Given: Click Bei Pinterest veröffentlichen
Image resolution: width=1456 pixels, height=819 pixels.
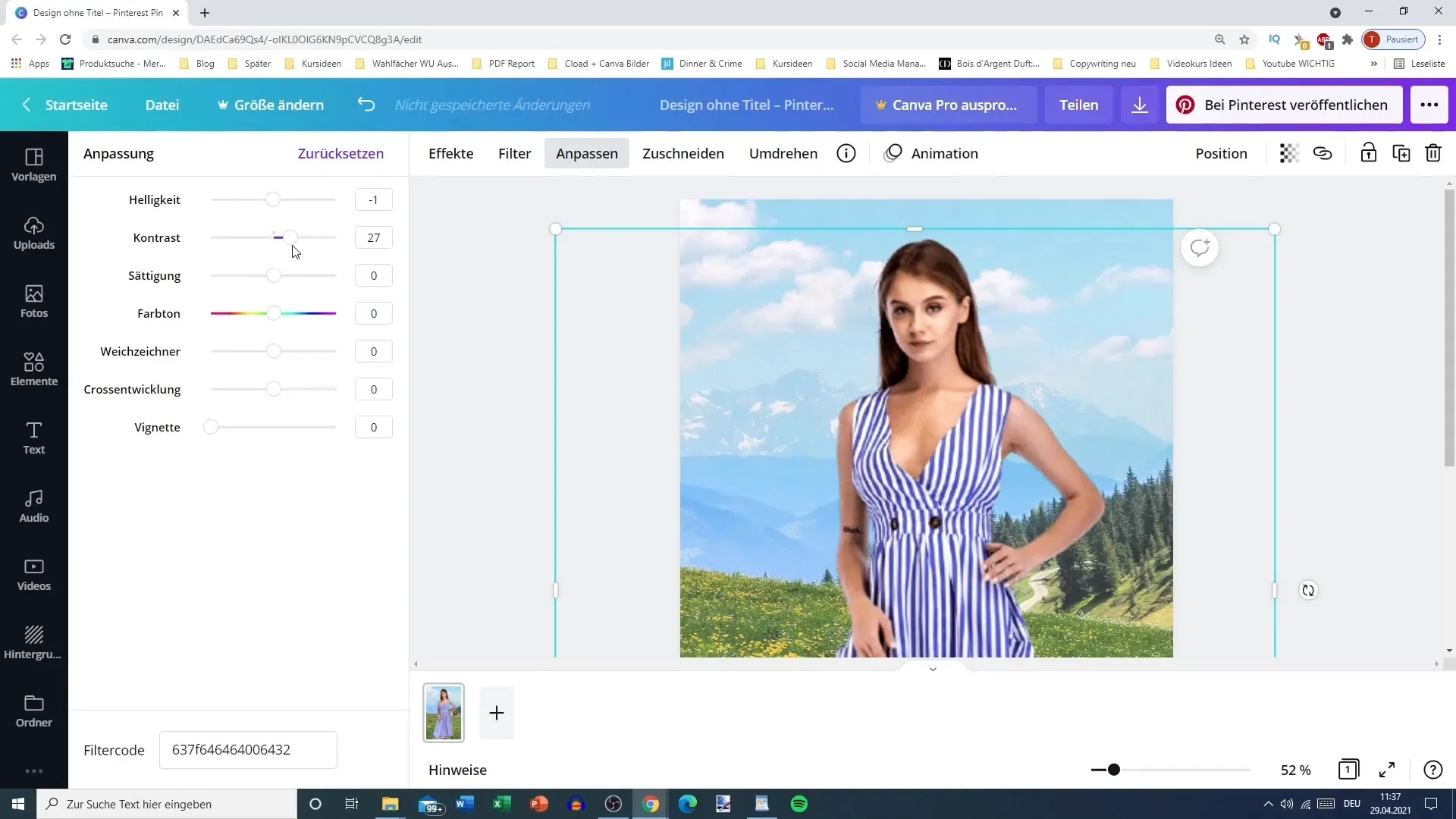Looking at the screenshot, I should point(1284,105).
